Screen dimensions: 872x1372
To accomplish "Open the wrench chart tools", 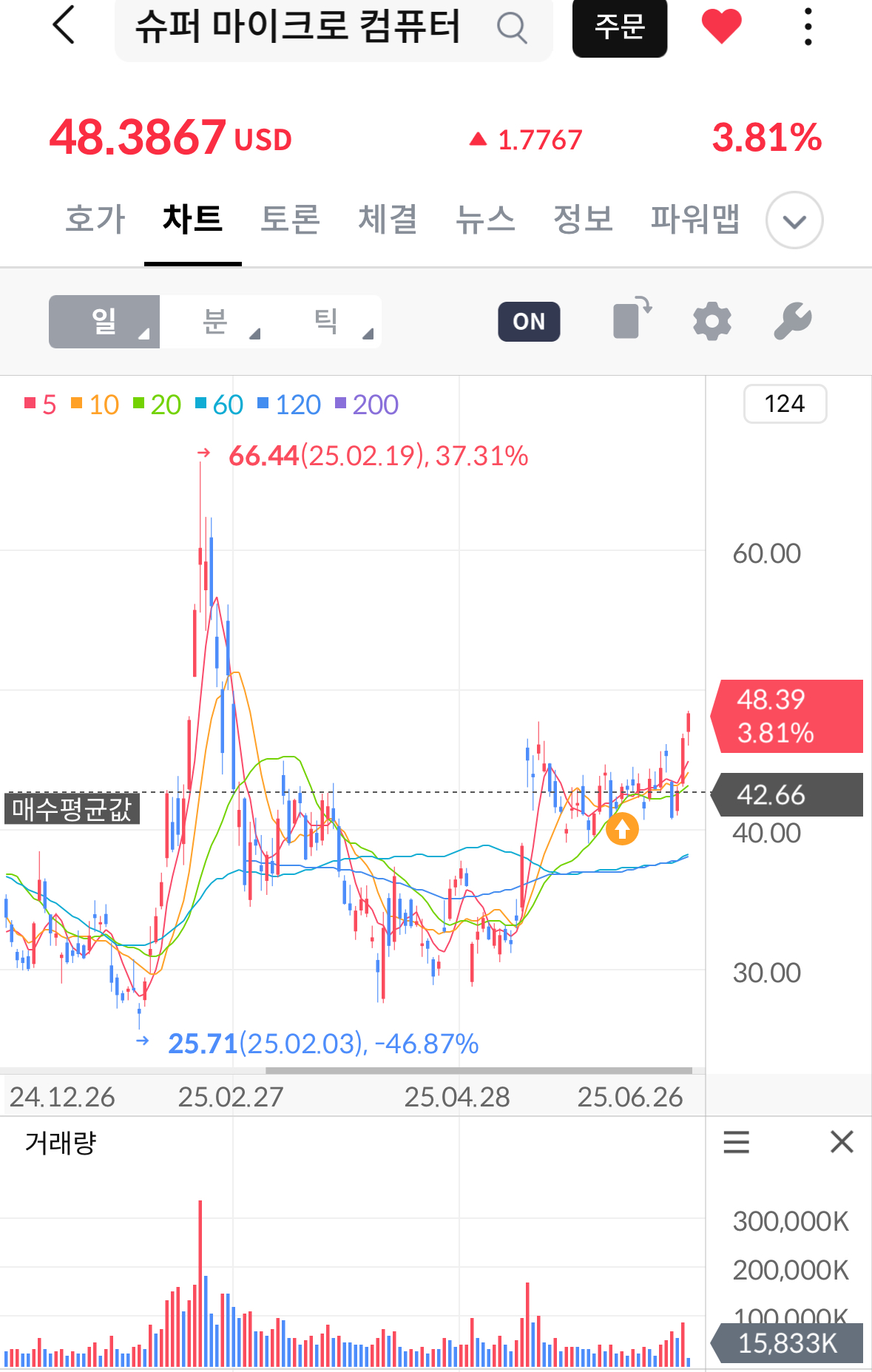I will (793, 321).
